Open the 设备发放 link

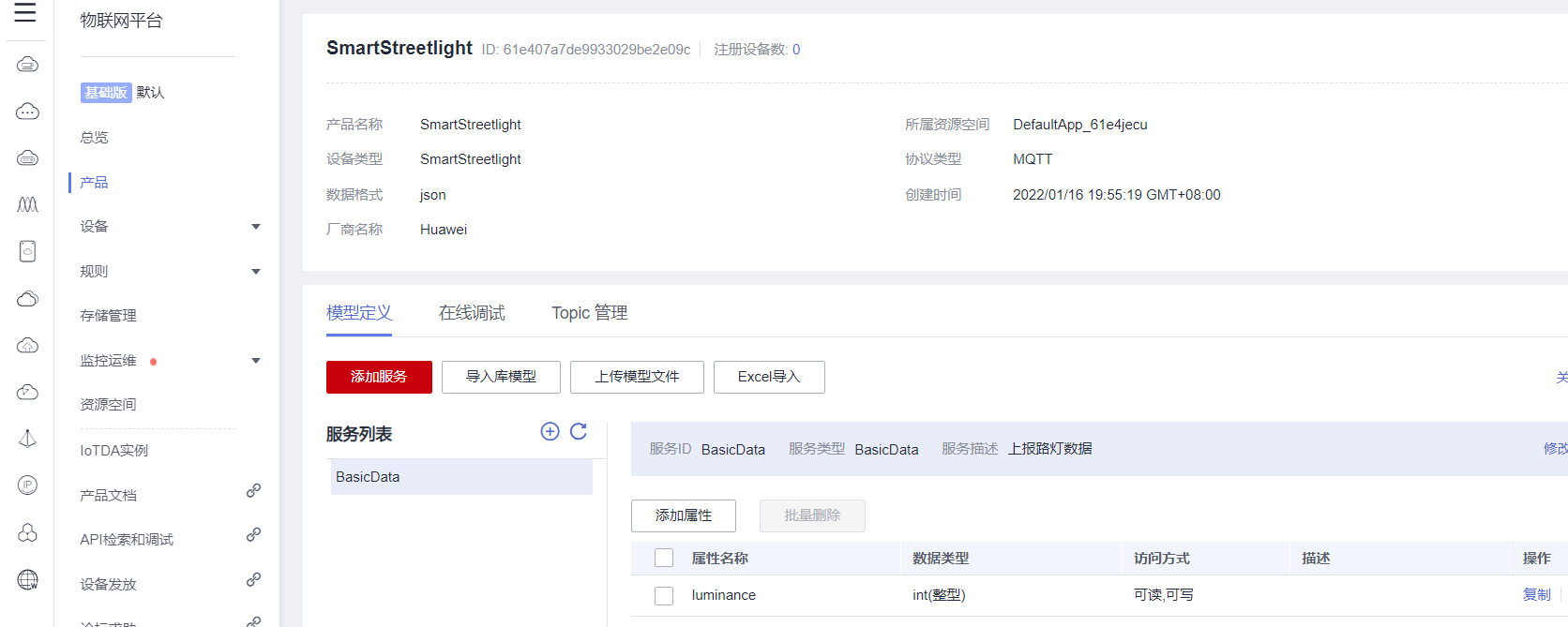click(x=108, y=585)
